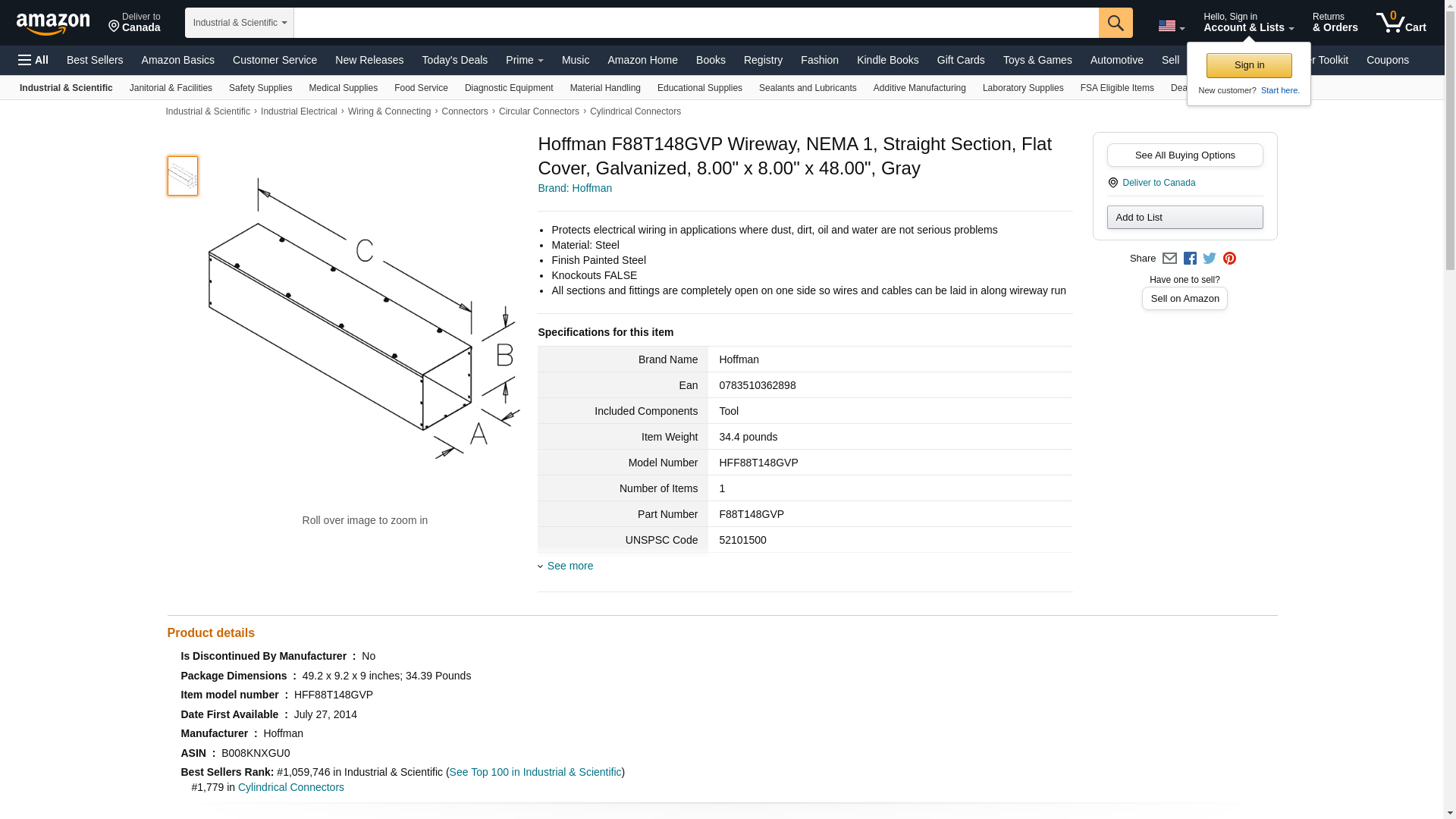Share the product on Facebook
Image resolution: width=1456 pixels, height=819 pixels.
click(x=1190, y=259)
